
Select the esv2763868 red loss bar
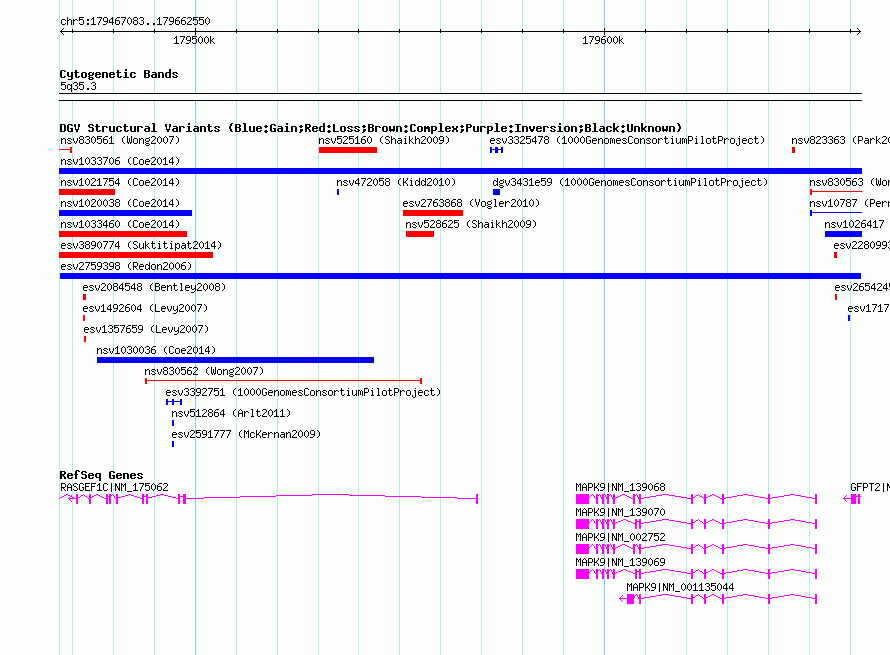(433, 213)
